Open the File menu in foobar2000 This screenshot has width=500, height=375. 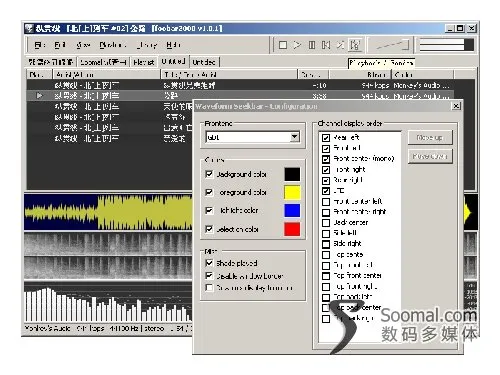coord(40,45)
